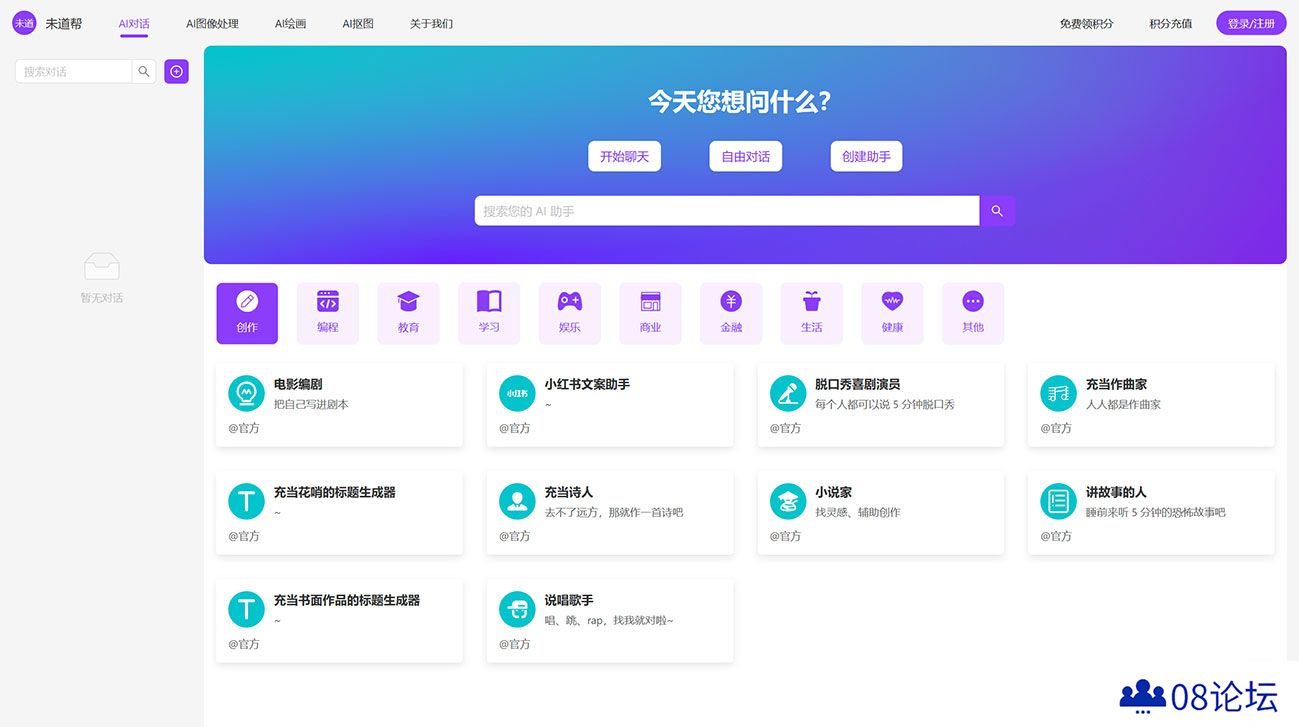Open the 积分充值 link
The image size is (1299, 727).
click(1171, 23)
